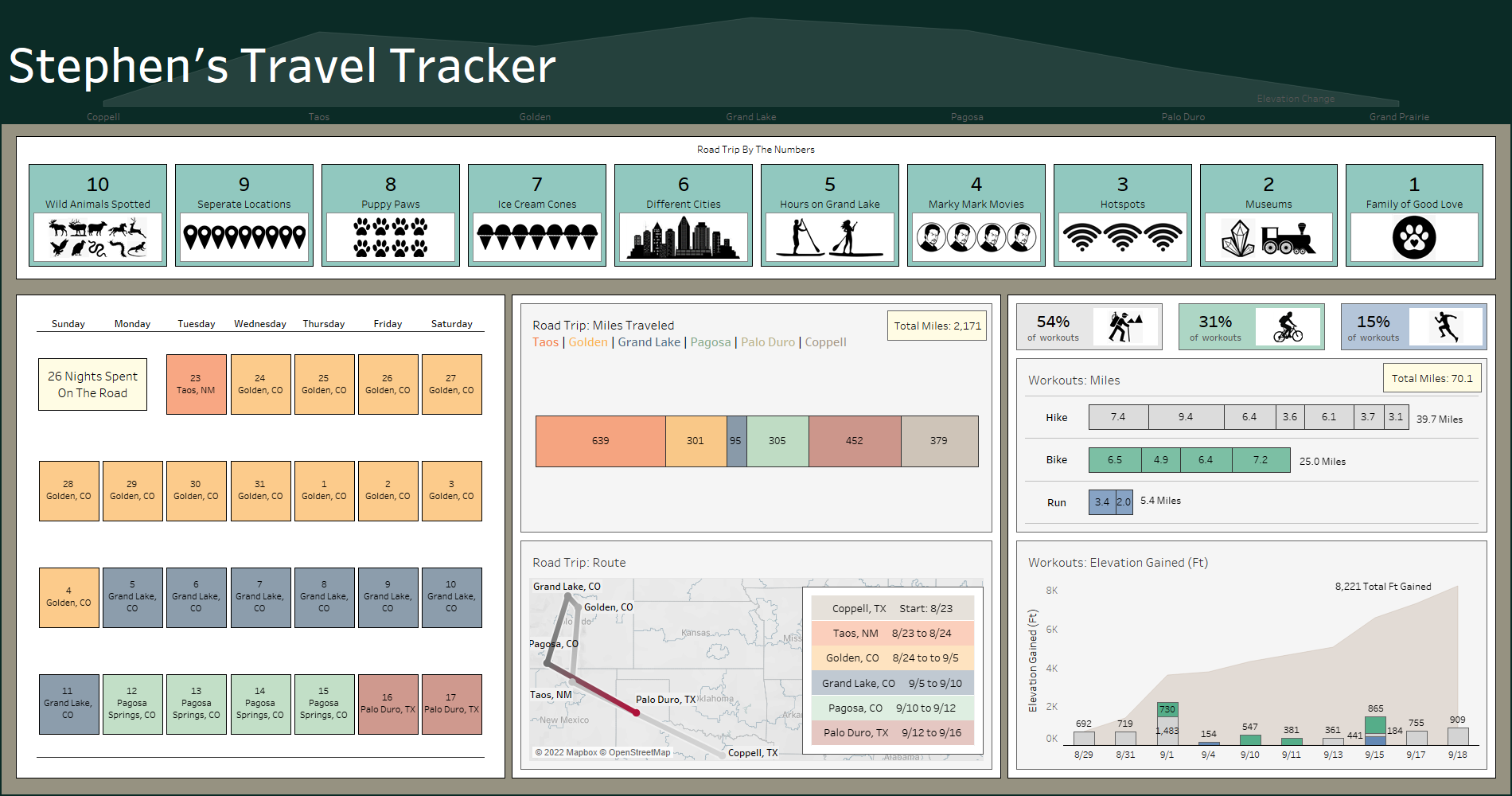
Task: Click the 7.2 mile Bike bar segment
Action: 1261,460
